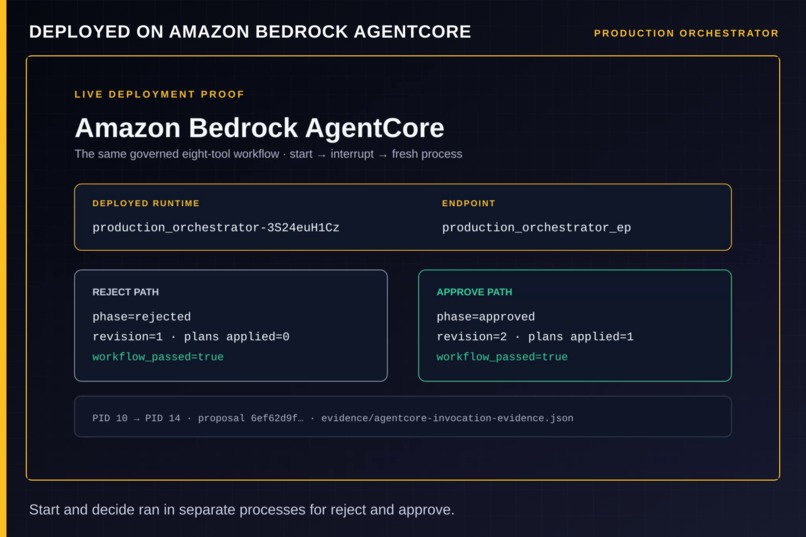
Task: Click the word 'interrupt' in the subtitle
Action: (352, 154)
